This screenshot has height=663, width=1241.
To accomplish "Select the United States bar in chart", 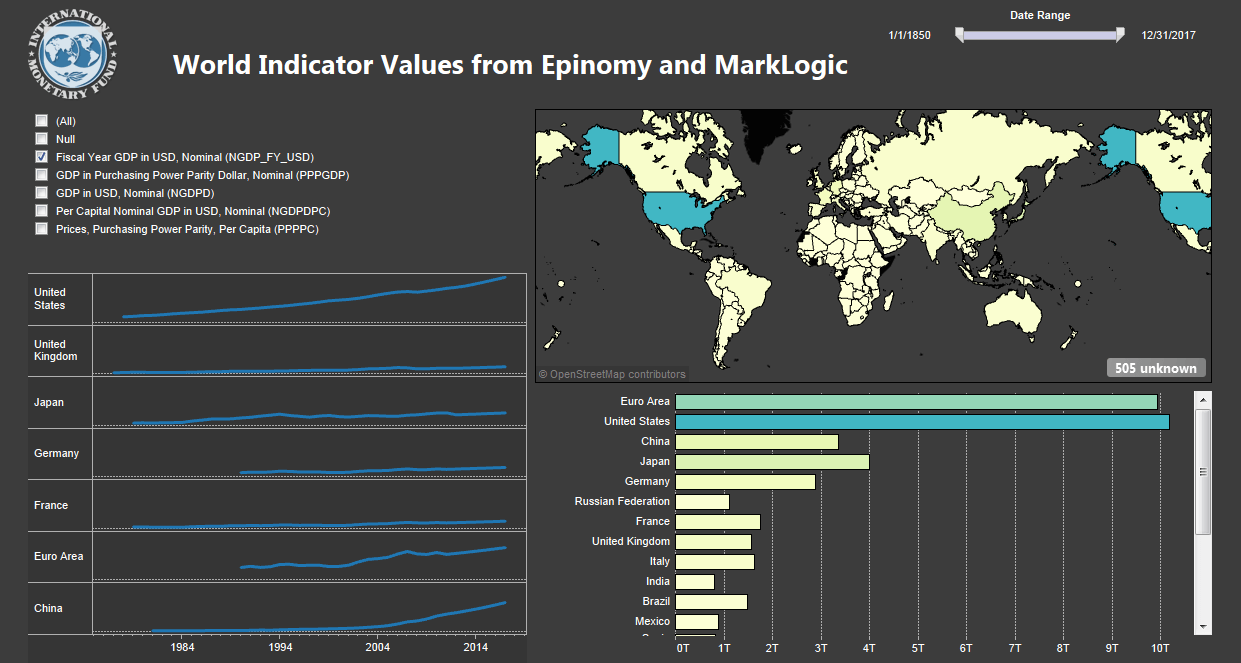I will tap(921, 422).
